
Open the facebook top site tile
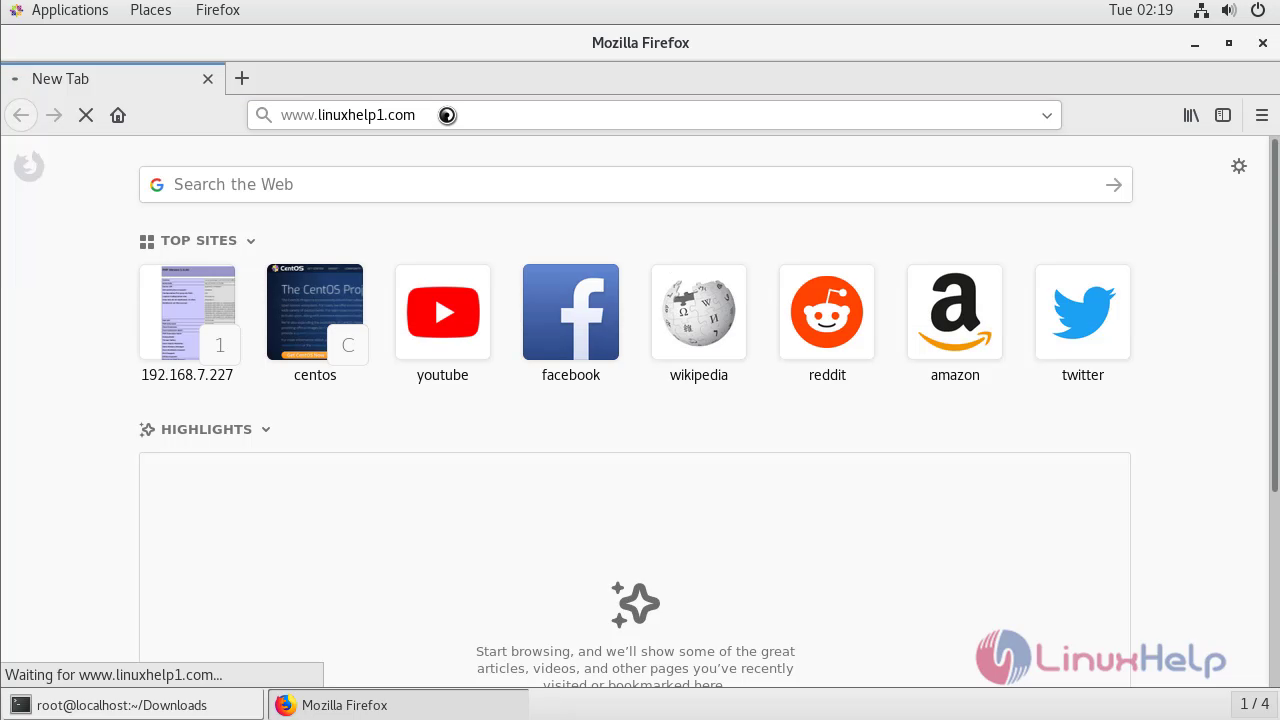coord(571,312)
